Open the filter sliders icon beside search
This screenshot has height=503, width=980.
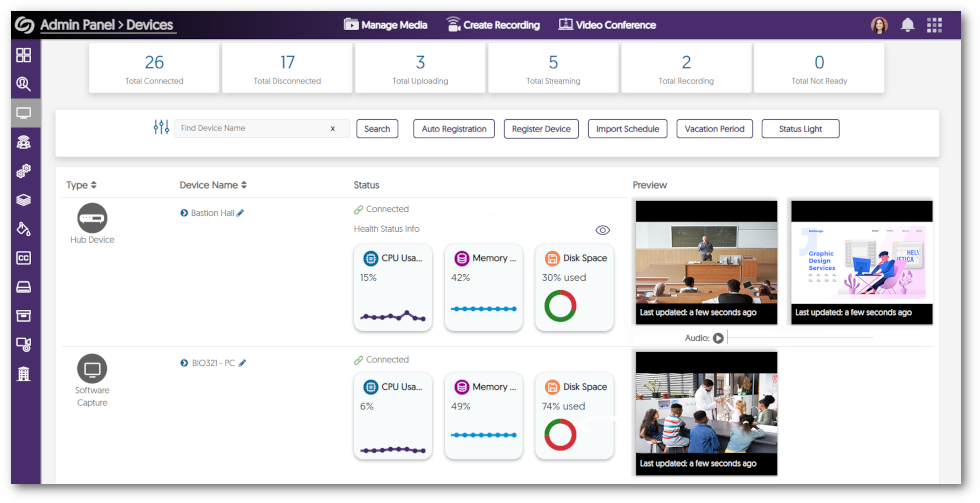click(161, 127)
